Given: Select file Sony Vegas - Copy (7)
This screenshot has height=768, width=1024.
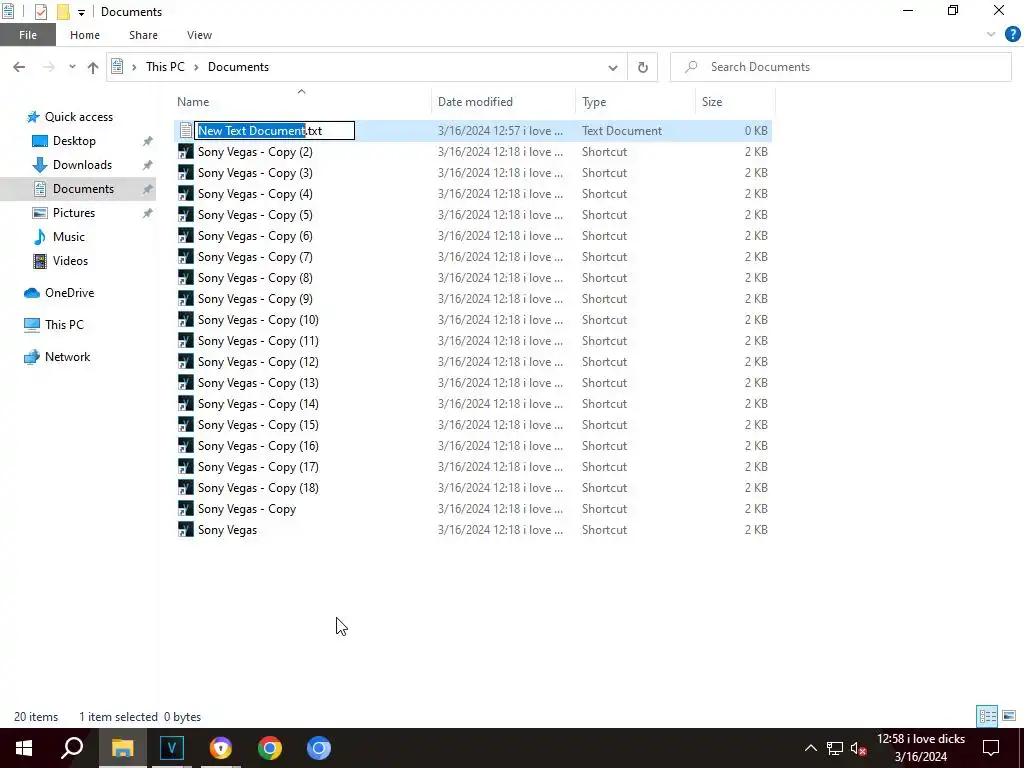Looking at the screenshot, I should tap(255, 257).
